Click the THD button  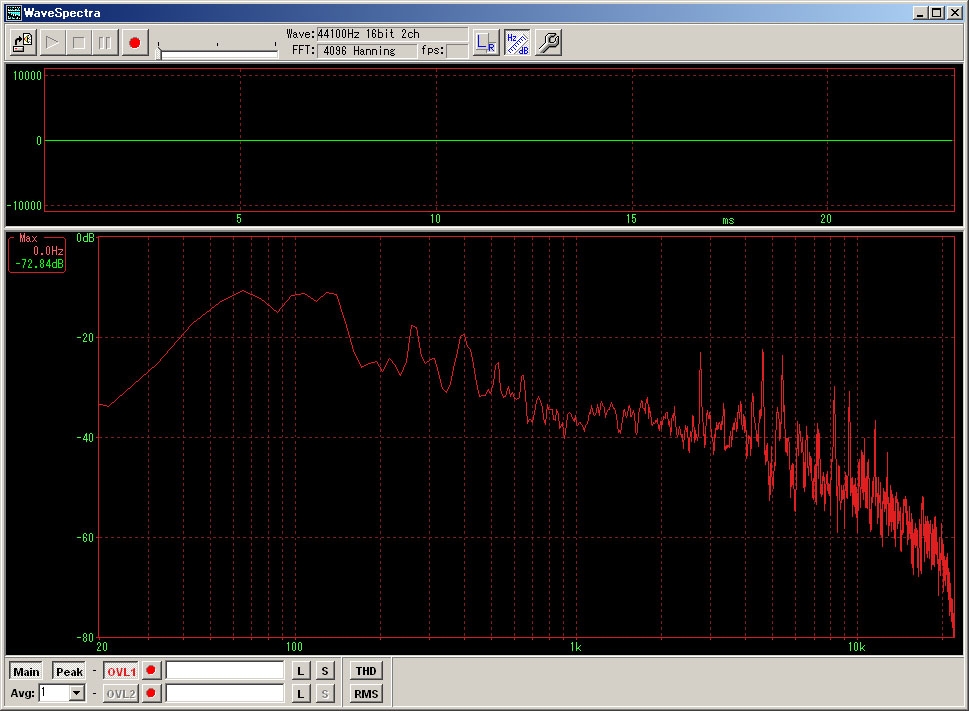coord(366,671)
